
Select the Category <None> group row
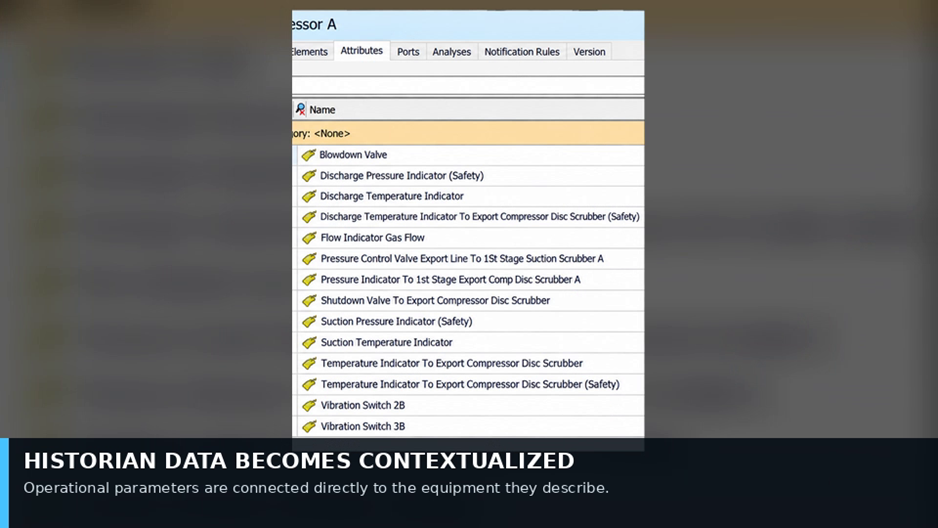click(468, 133)
